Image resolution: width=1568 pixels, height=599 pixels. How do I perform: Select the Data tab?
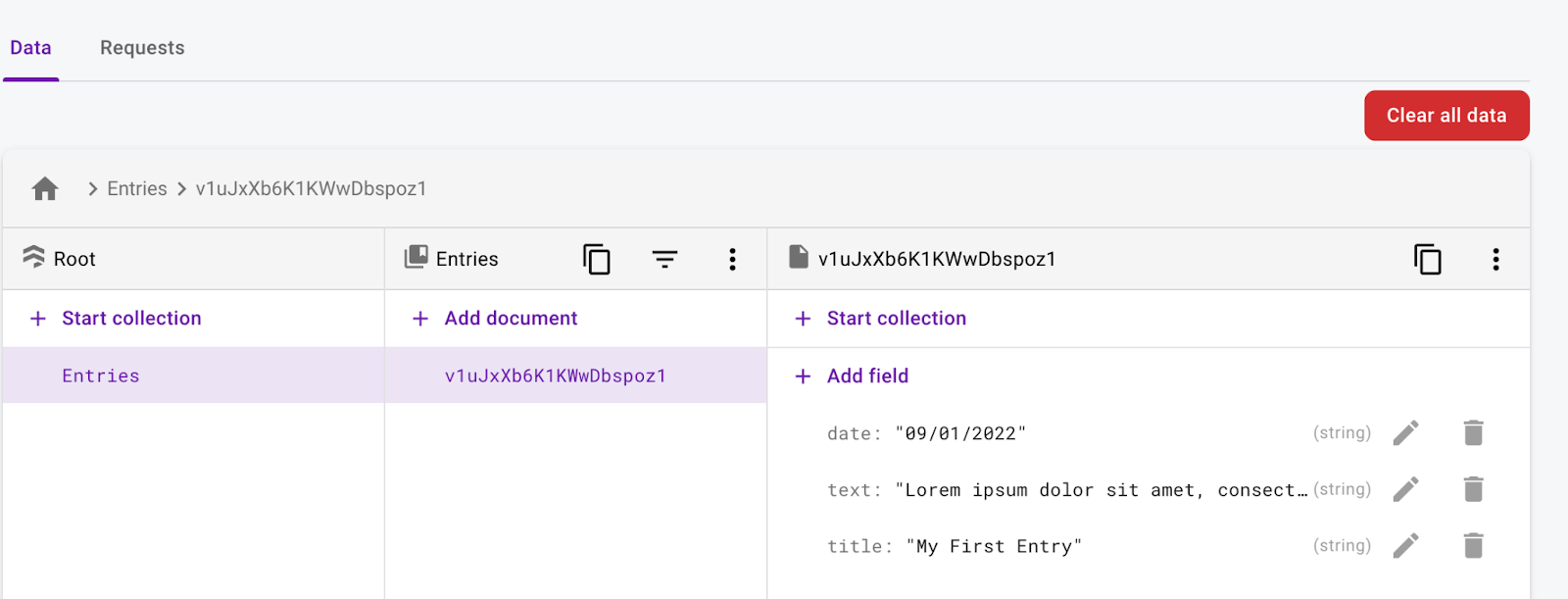tap(30, 48)
